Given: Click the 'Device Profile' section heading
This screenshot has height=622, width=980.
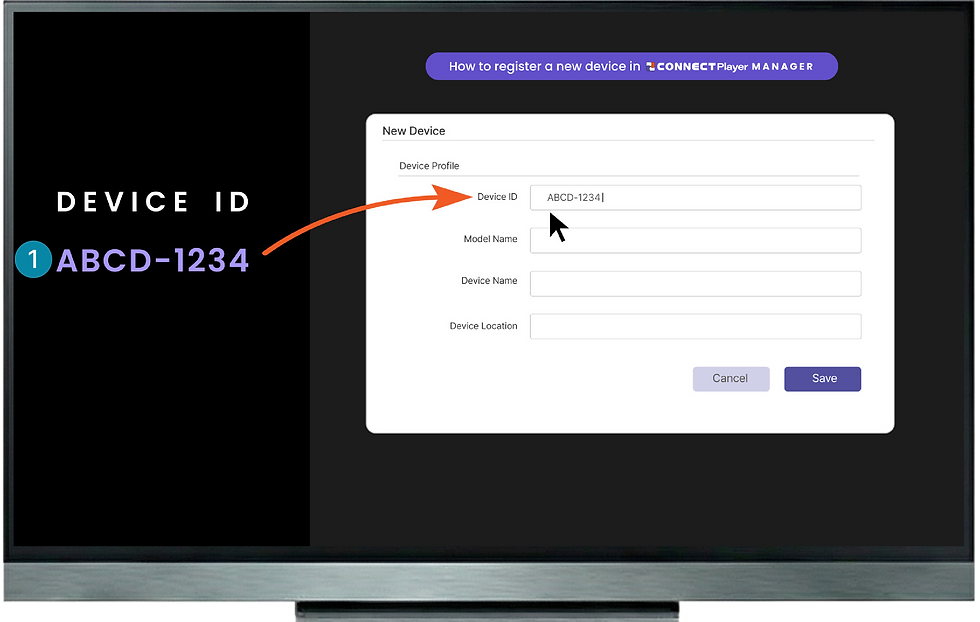Looking at the screenshot, I should click(429, 166).
